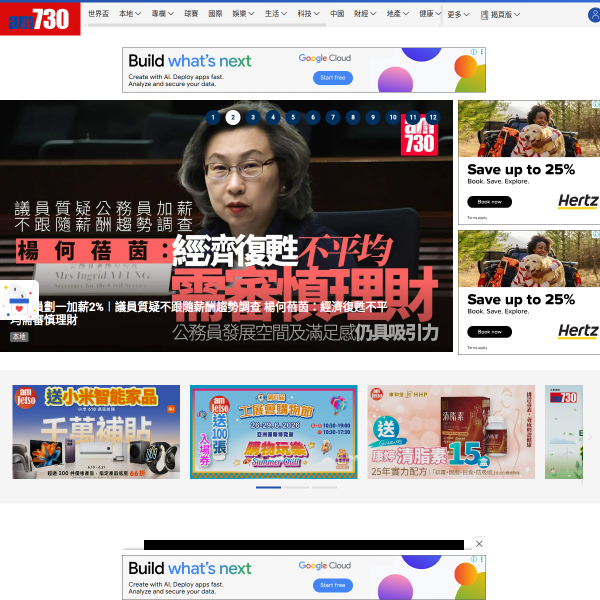Click the navigation bar horizontal scrollbar

207,25
